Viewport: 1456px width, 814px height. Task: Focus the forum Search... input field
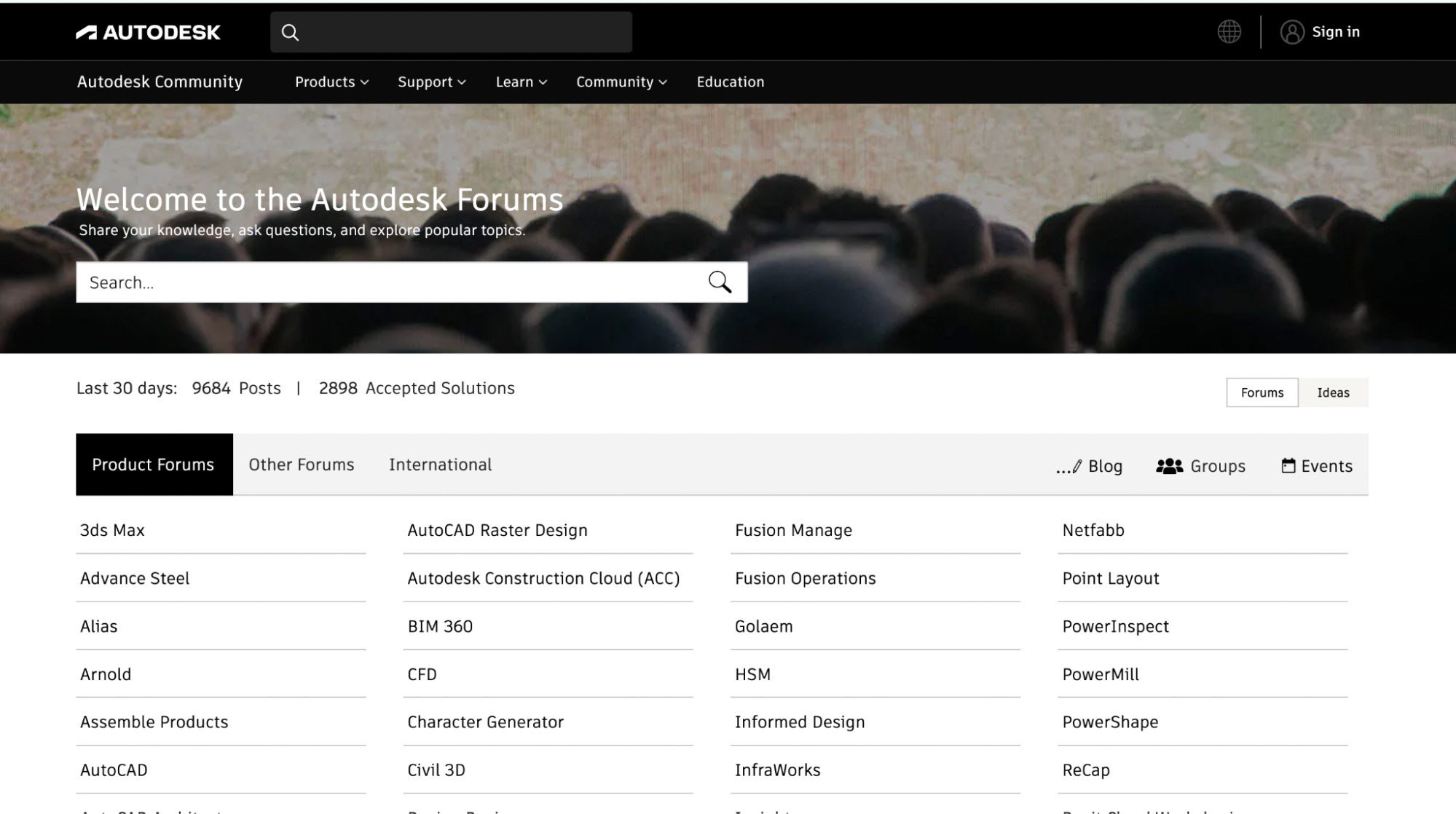coord(412,282)
